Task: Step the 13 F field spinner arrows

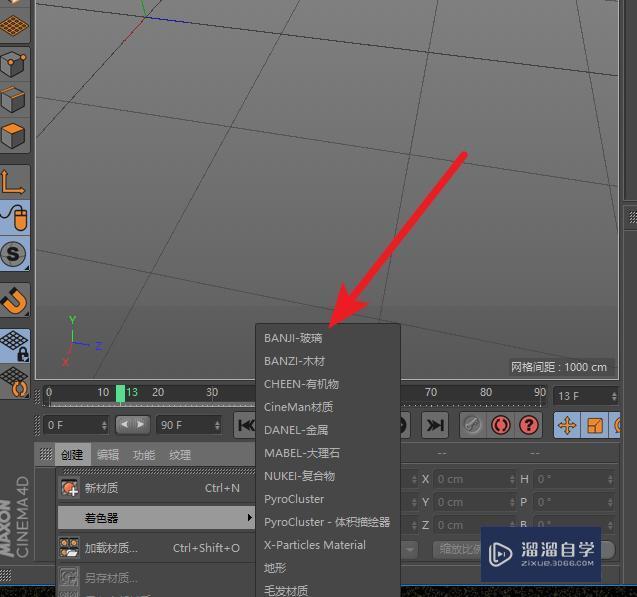Action: coord(614,396)
